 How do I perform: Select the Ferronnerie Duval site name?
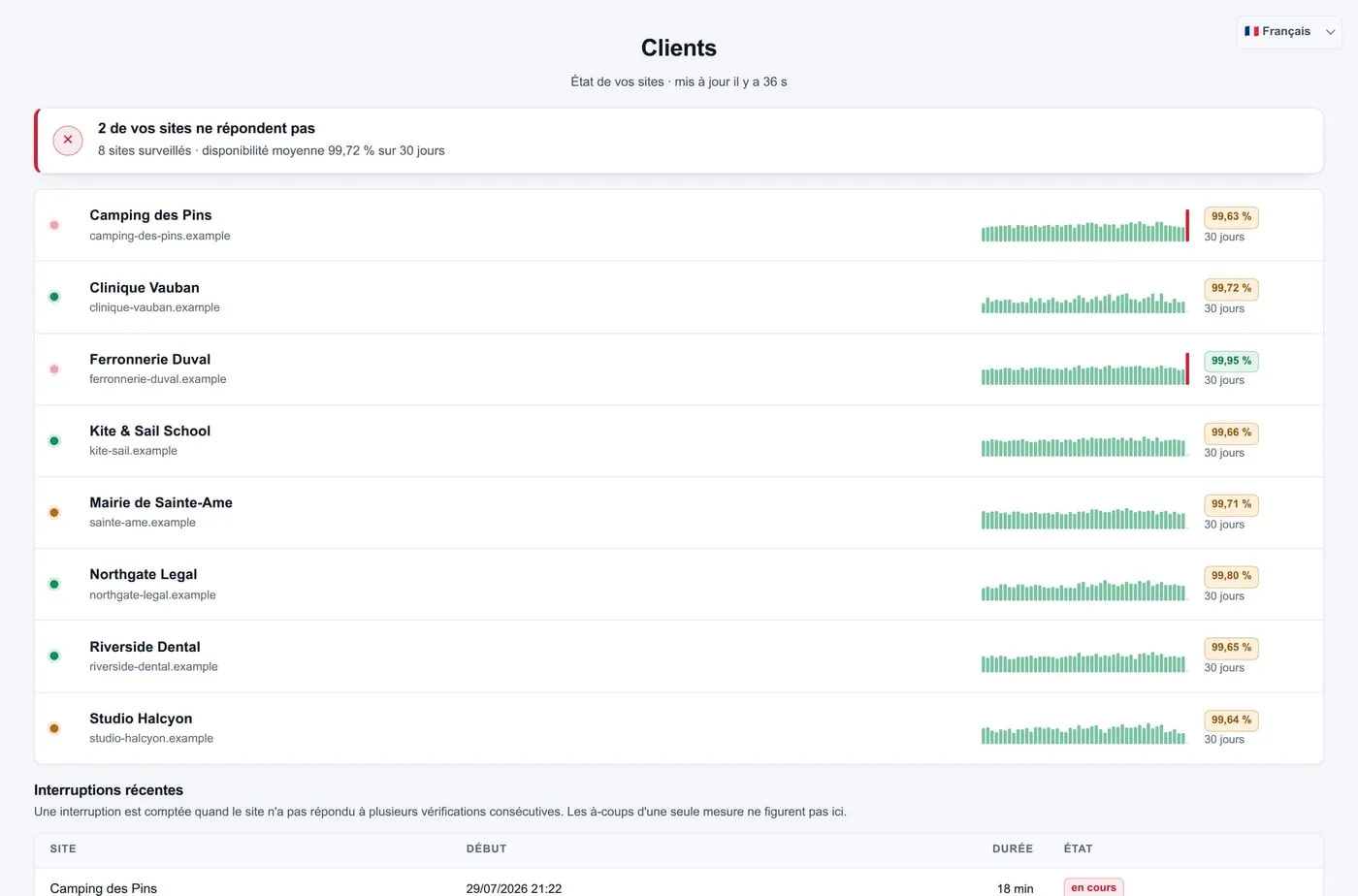click(150, 359)
